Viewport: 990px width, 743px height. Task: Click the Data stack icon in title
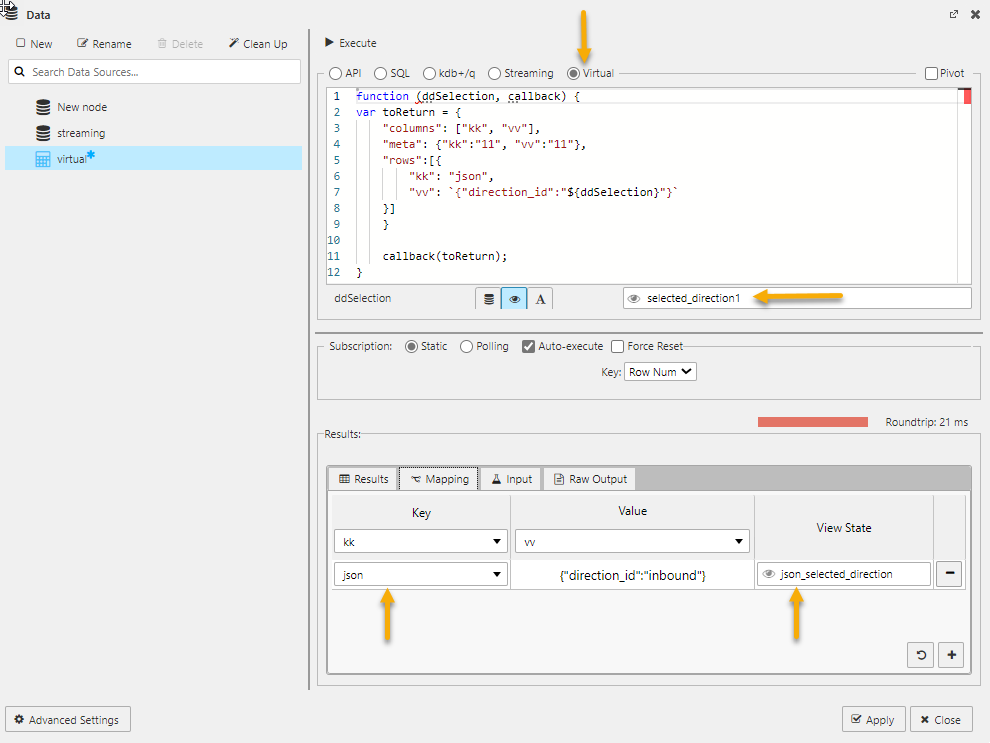pyautogui.click(x=10, y=11)
